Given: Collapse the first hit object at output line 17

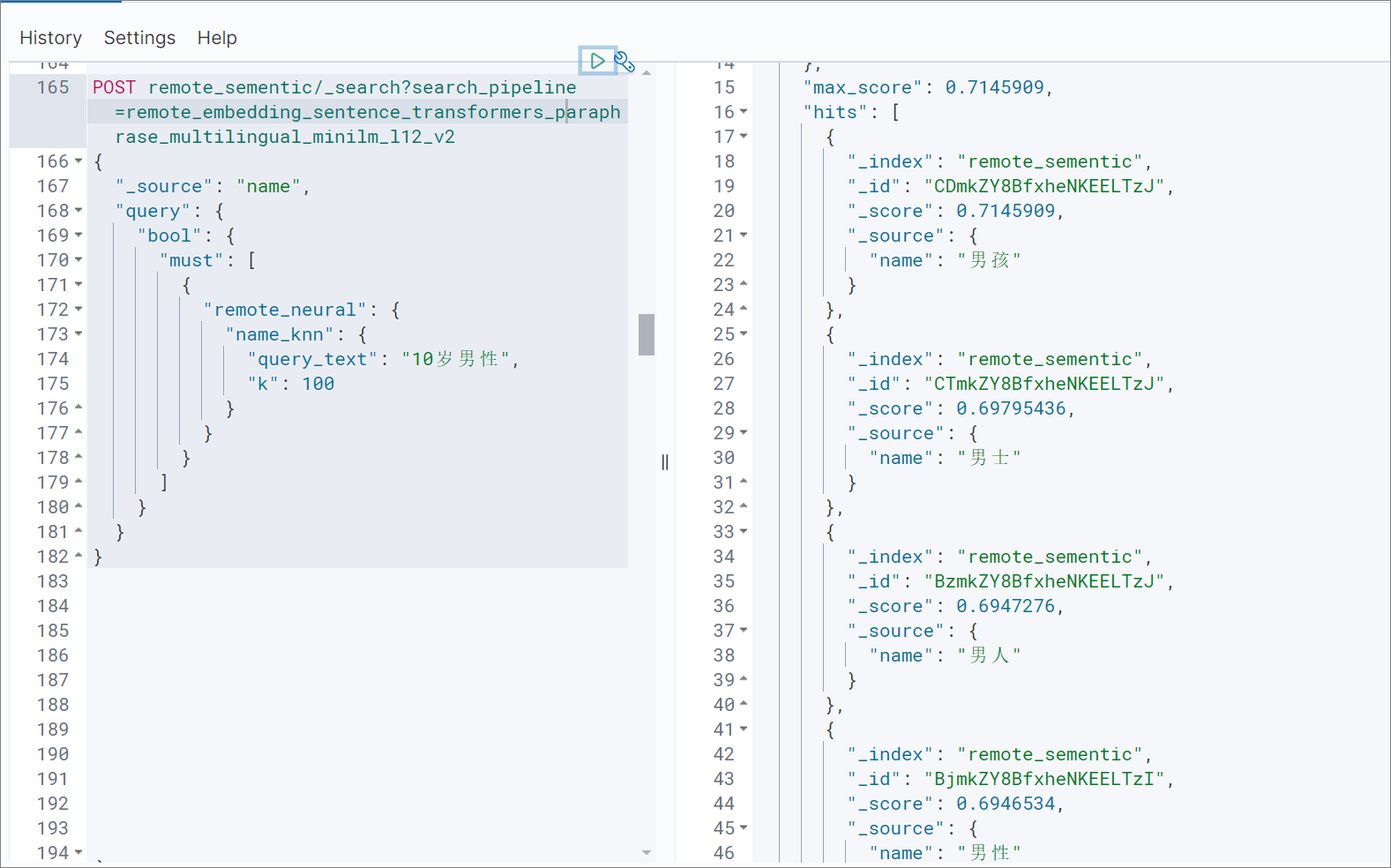Looking at the screenshot, I should pyautogui.click(x=744, y=137).
